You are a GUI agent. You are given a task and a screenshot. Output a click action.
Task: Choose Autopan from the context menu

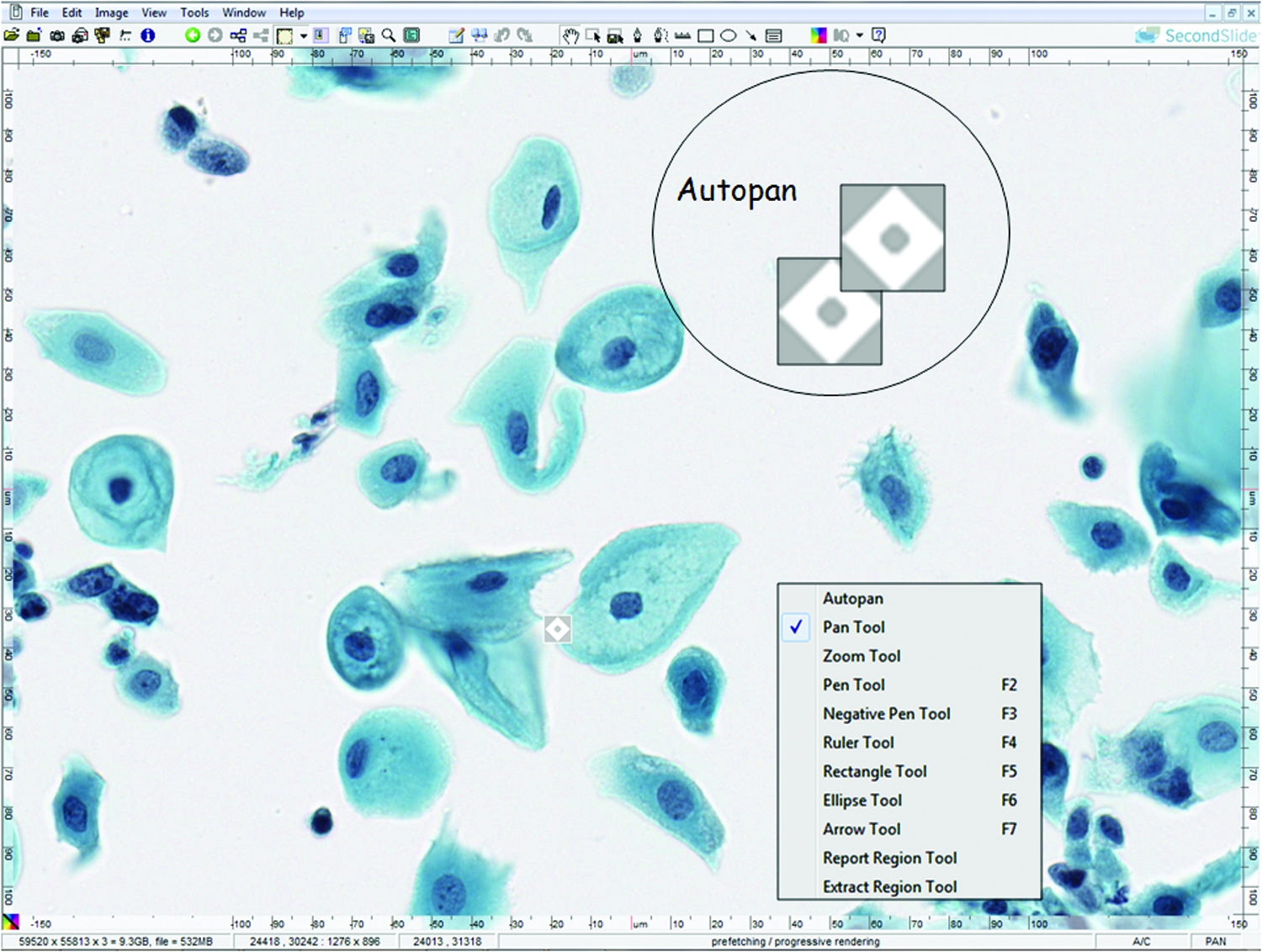pos(852,599)
